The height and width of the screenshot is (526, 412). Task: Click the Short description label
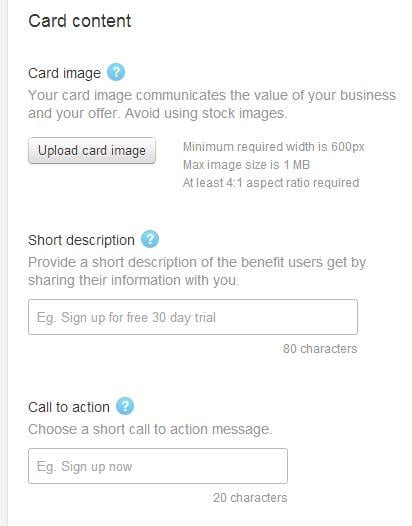82,240
